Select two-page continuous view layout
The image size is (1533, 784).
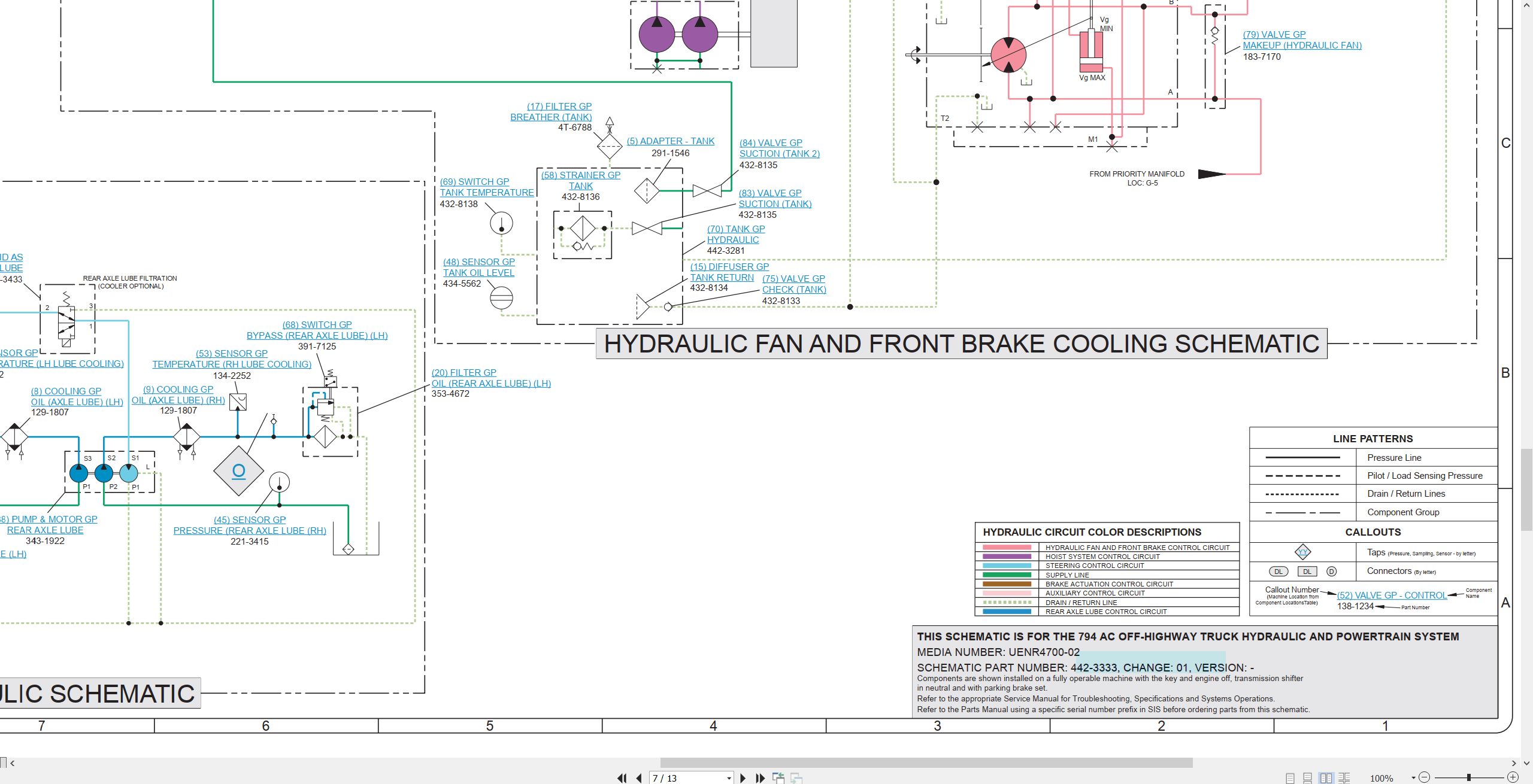[1344, 778]
